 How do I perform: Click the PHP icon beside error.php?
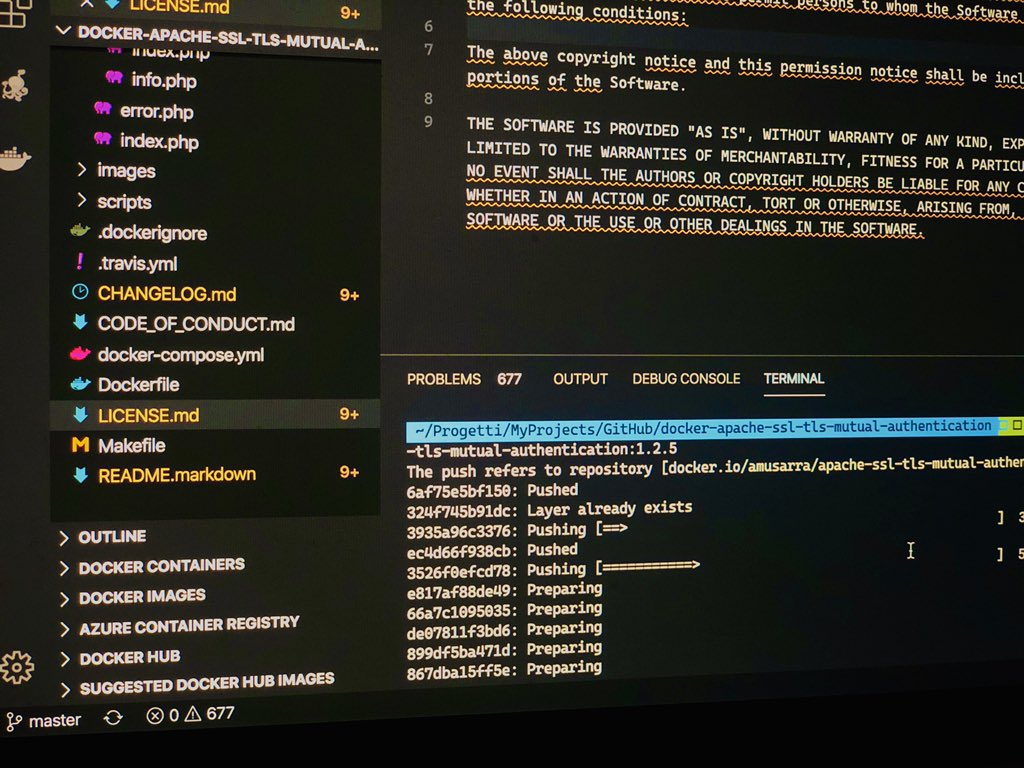tap(103, 108)
